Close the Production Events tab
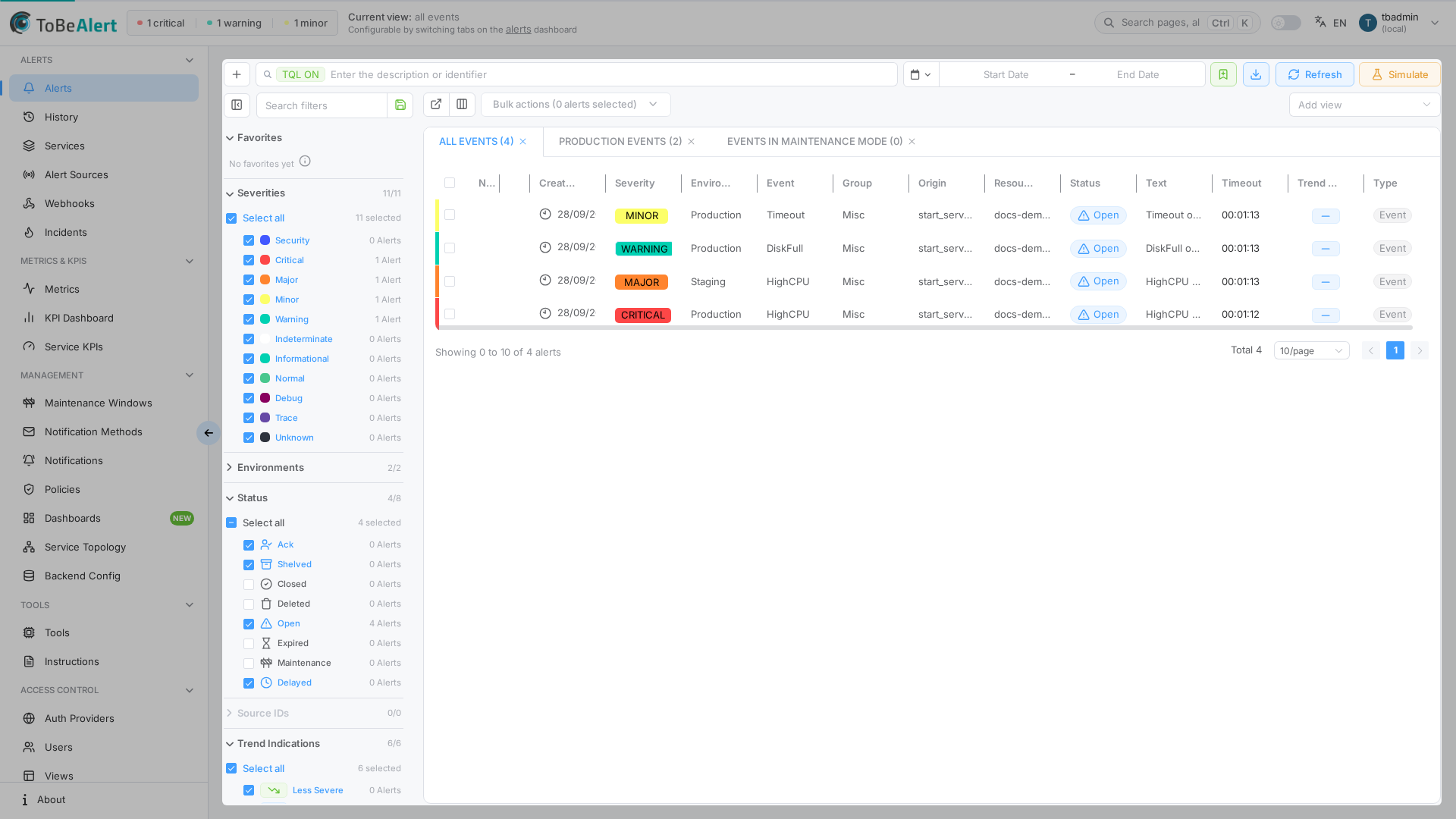Screen dimensions: 1456x819 [x=691, y=142]
